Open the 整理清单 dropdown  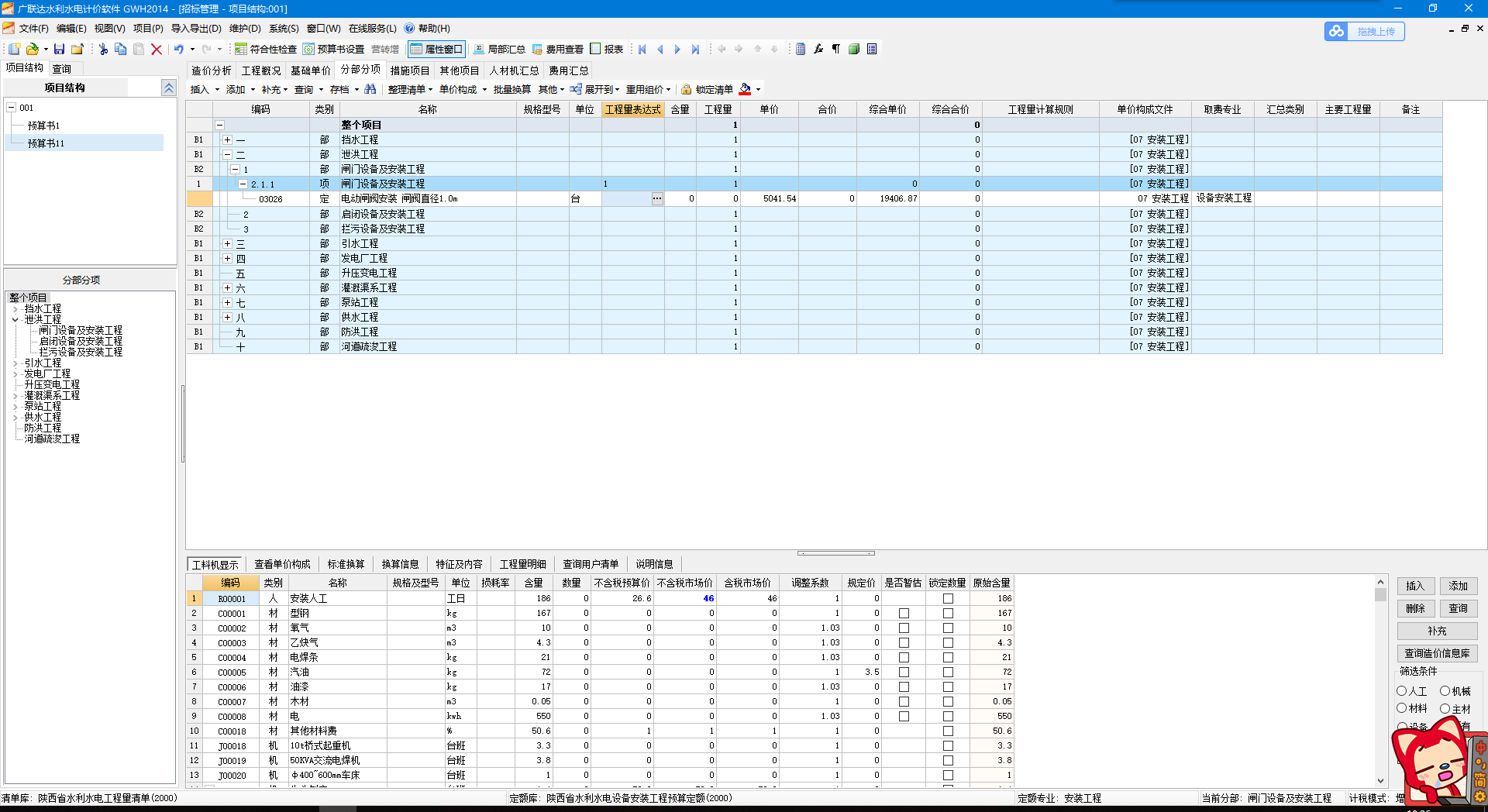click(x=410, y=89)
